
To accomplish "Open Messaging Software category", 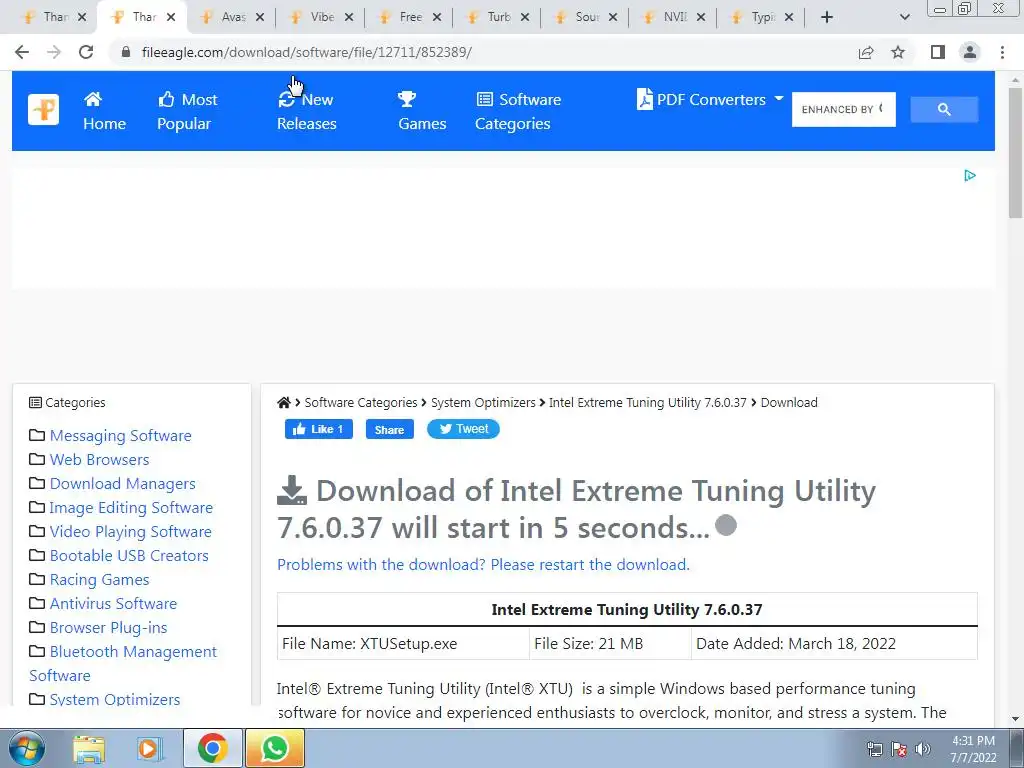I will click(x=120, y=436).
